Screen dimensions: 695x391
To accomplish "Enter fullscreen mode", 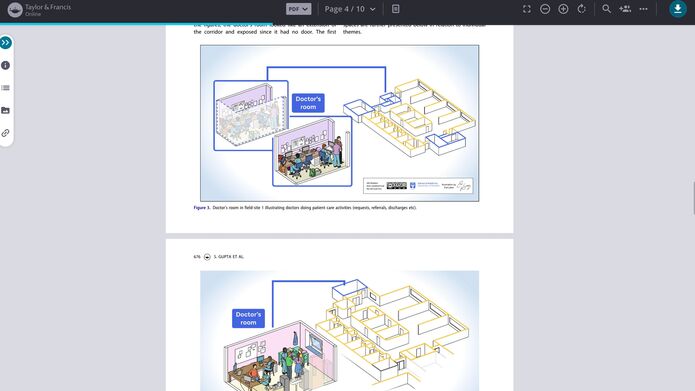I will point(527,9).
